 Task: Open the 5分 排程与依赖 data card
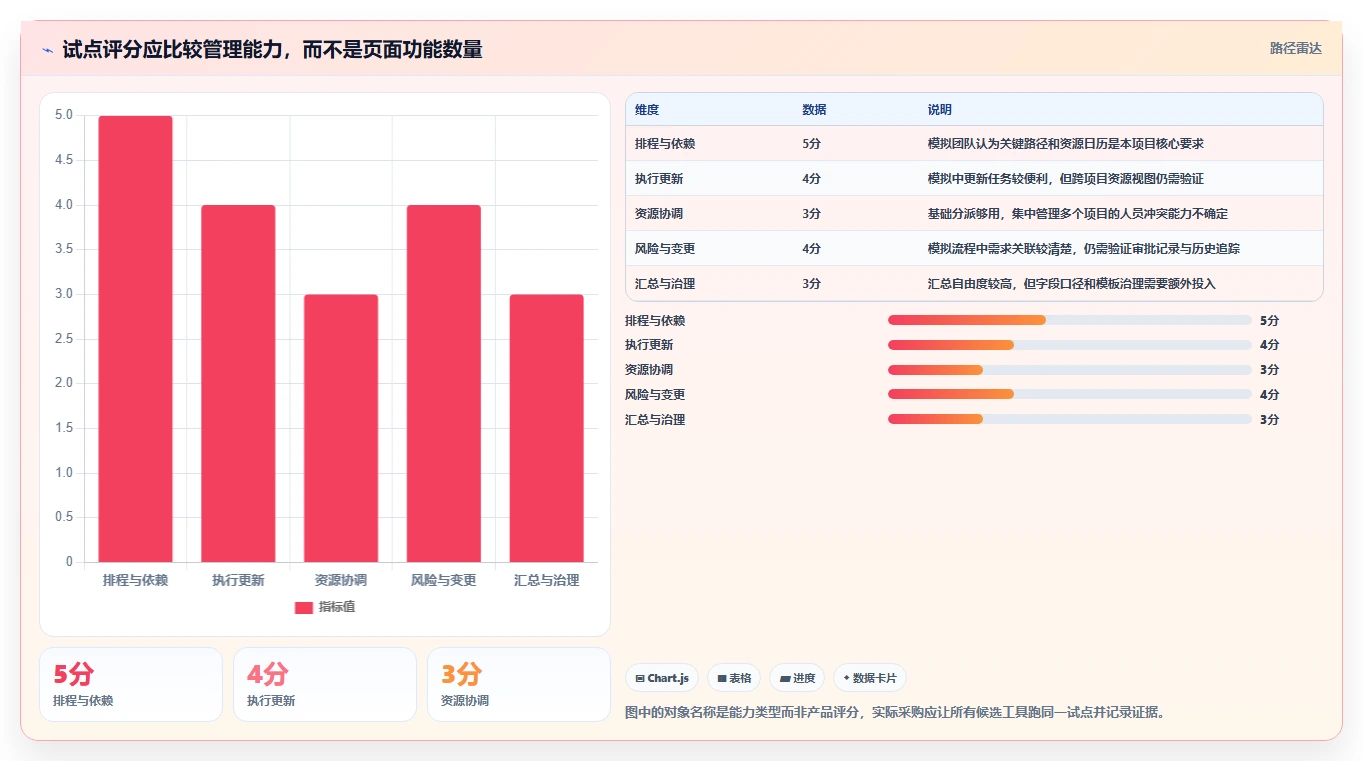coord(131,684)
